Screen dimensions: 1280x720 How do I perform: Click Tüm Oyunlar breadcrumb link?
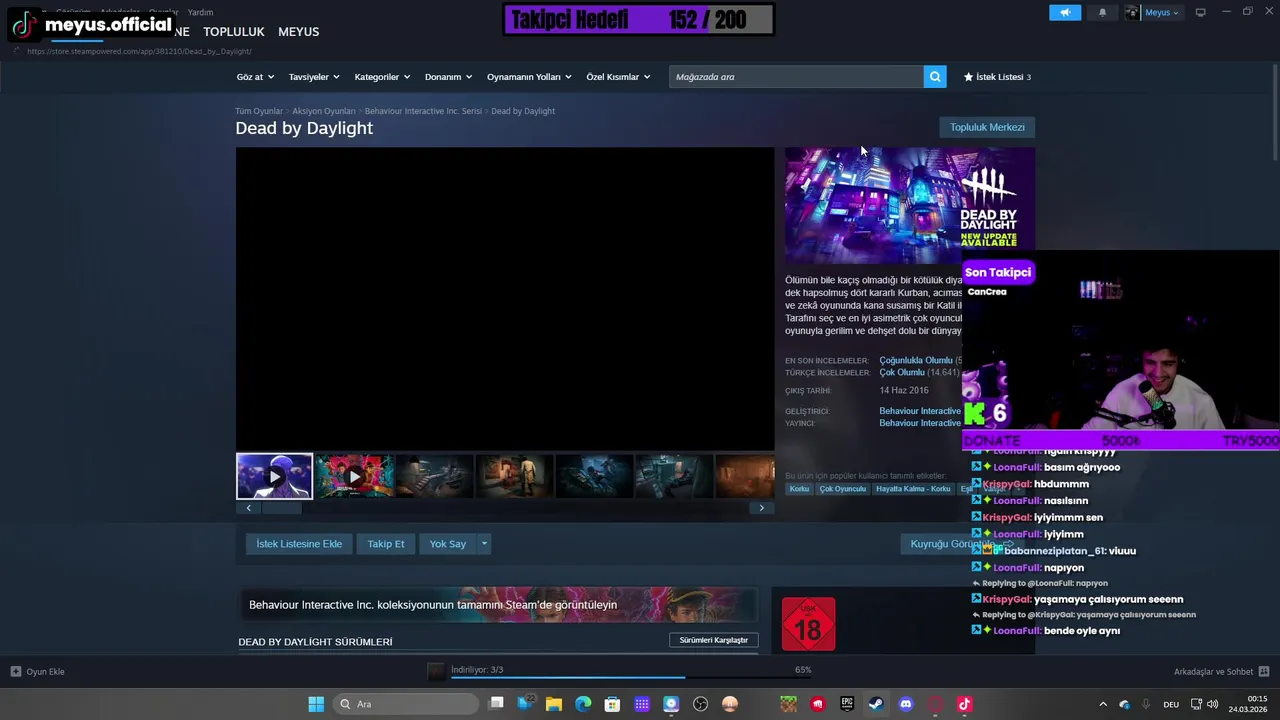click(x=259, y=111)
